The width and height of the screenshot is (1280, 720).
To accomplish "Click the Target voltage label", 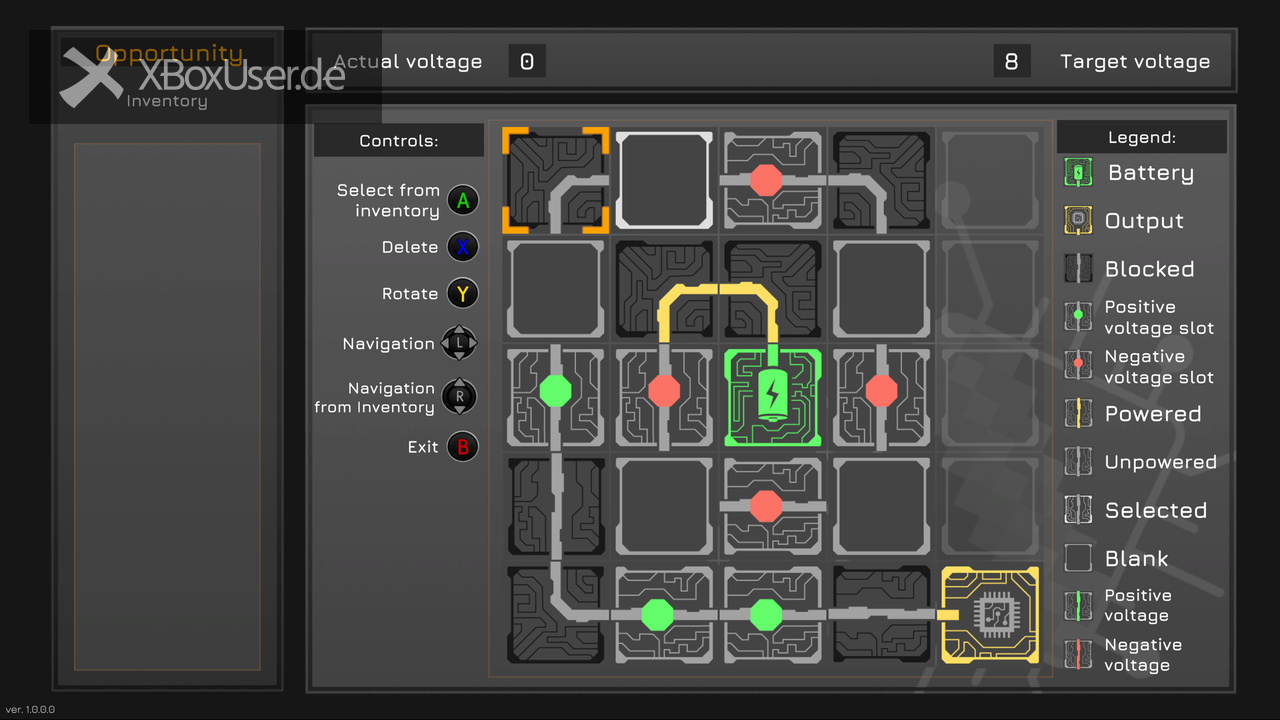I will (1135, 61).
